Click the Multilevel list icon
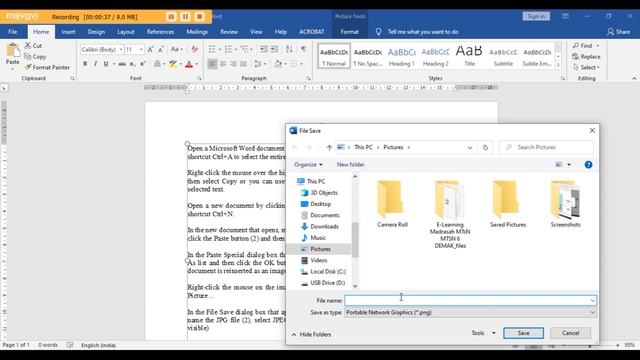Viewport: 640px width, 360px height. (x=244, y=49)
